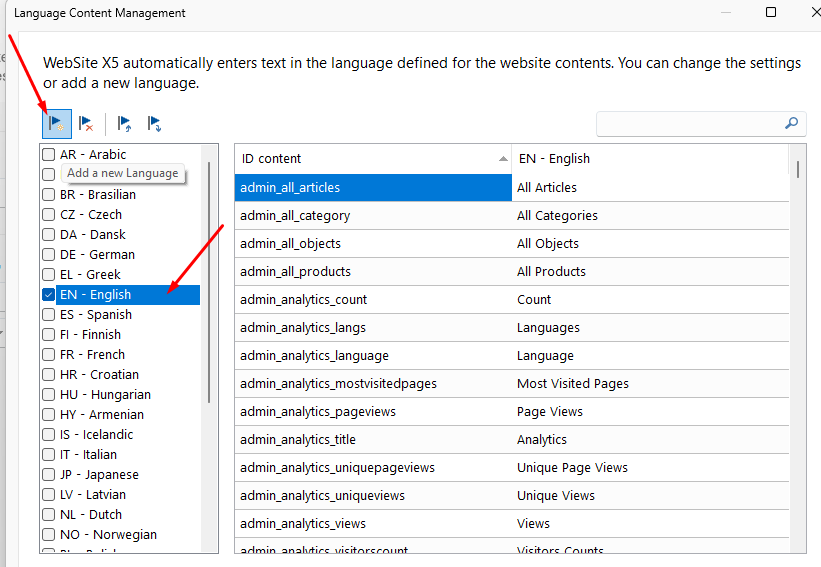The width and height of the screenshot is (821, 567).
Task: Check the HR - Croatian checkbox
Action: (49, 375)
